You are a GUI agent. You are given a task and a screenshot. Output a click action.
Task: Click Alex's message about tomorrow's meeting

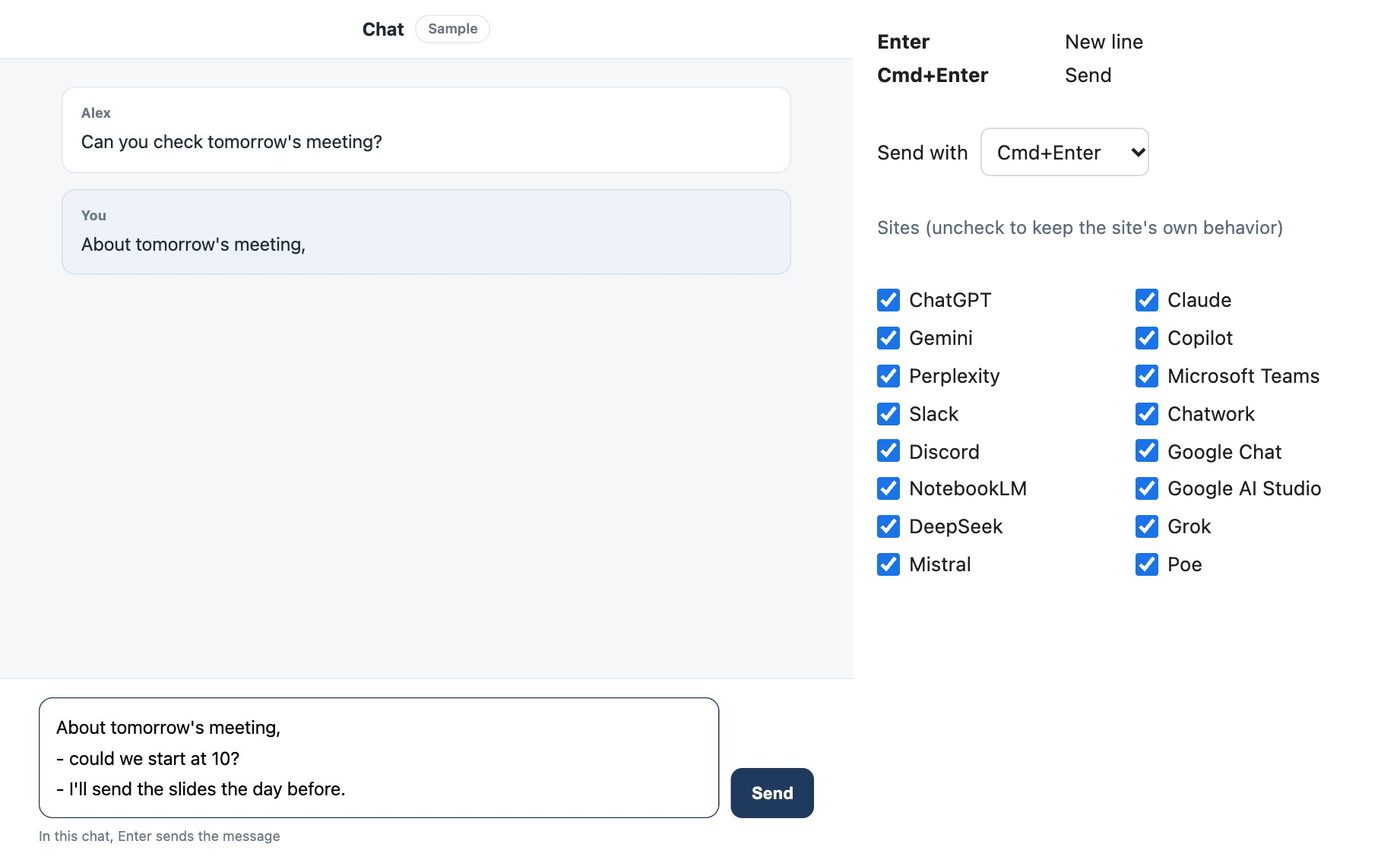coord(426,130)
